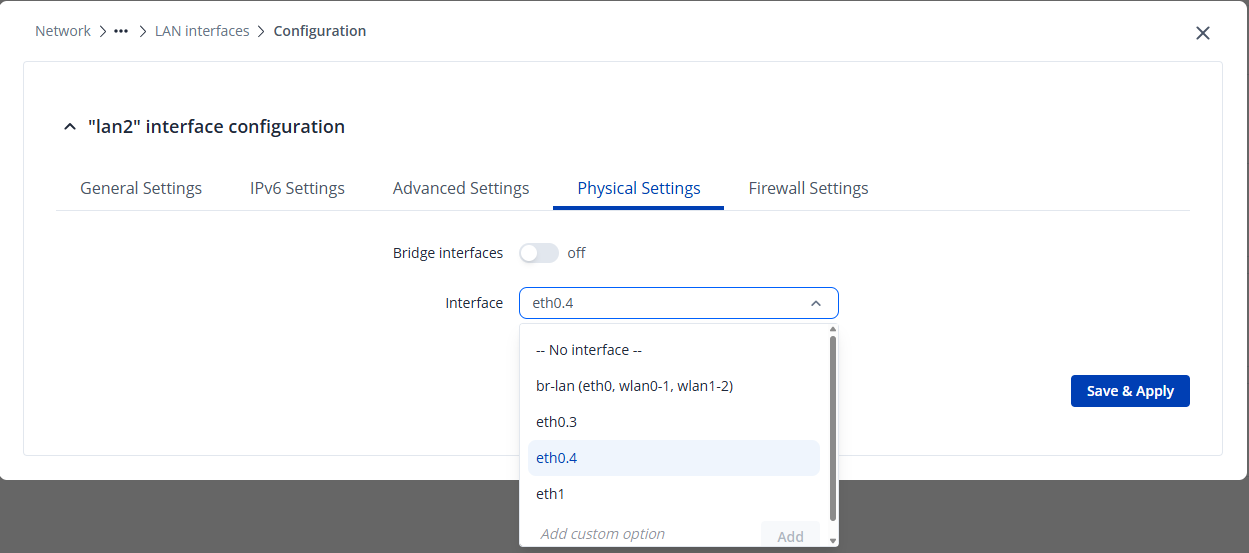The height and width of the screenshot is (553, 1249).
Task: Click the dropdown list scrollbar
Action: tap(833, 430)
